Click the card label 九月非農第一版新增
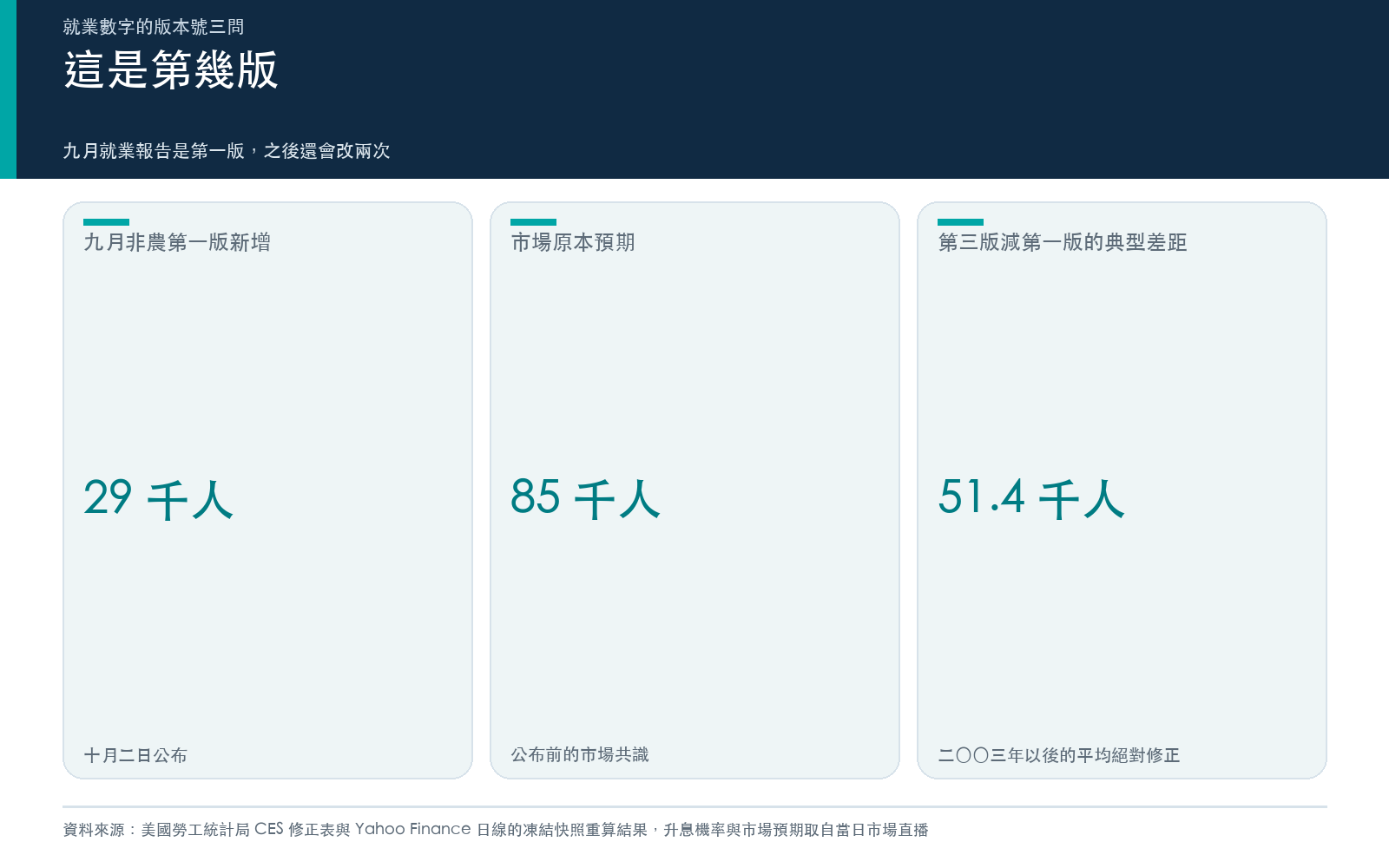The width and height of the screenshot is (1389, 868). click(x=177, y=242)
